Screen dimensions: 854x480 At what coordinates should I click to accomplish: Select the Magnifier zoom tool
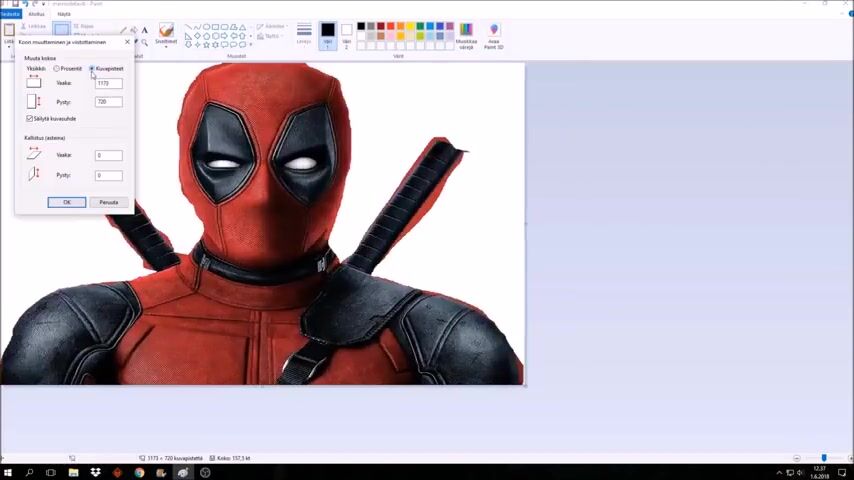point(144,42)
